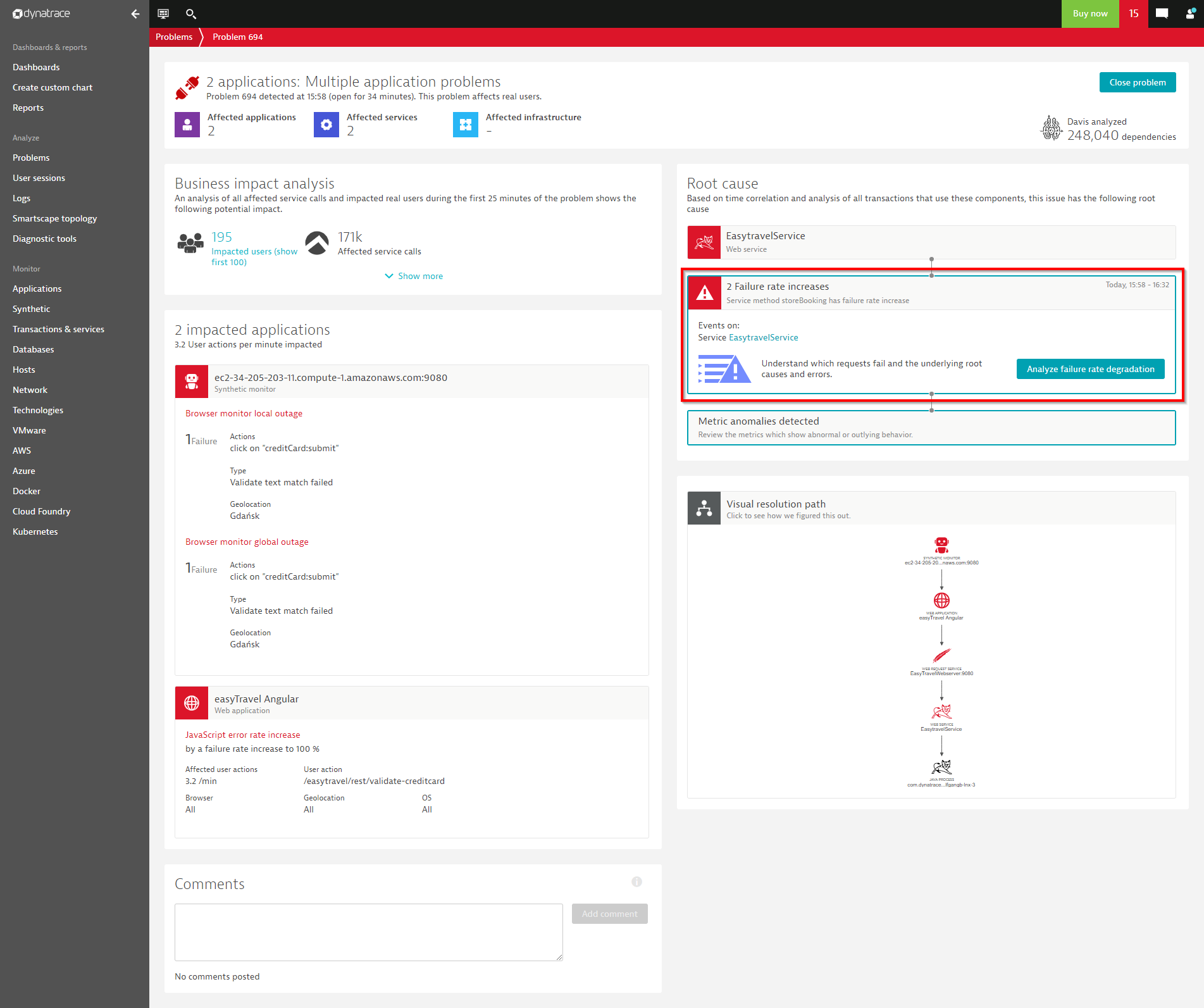Click the impacted users people icon
This screenshot has width=1204, height=1008.
pos(190,243)
